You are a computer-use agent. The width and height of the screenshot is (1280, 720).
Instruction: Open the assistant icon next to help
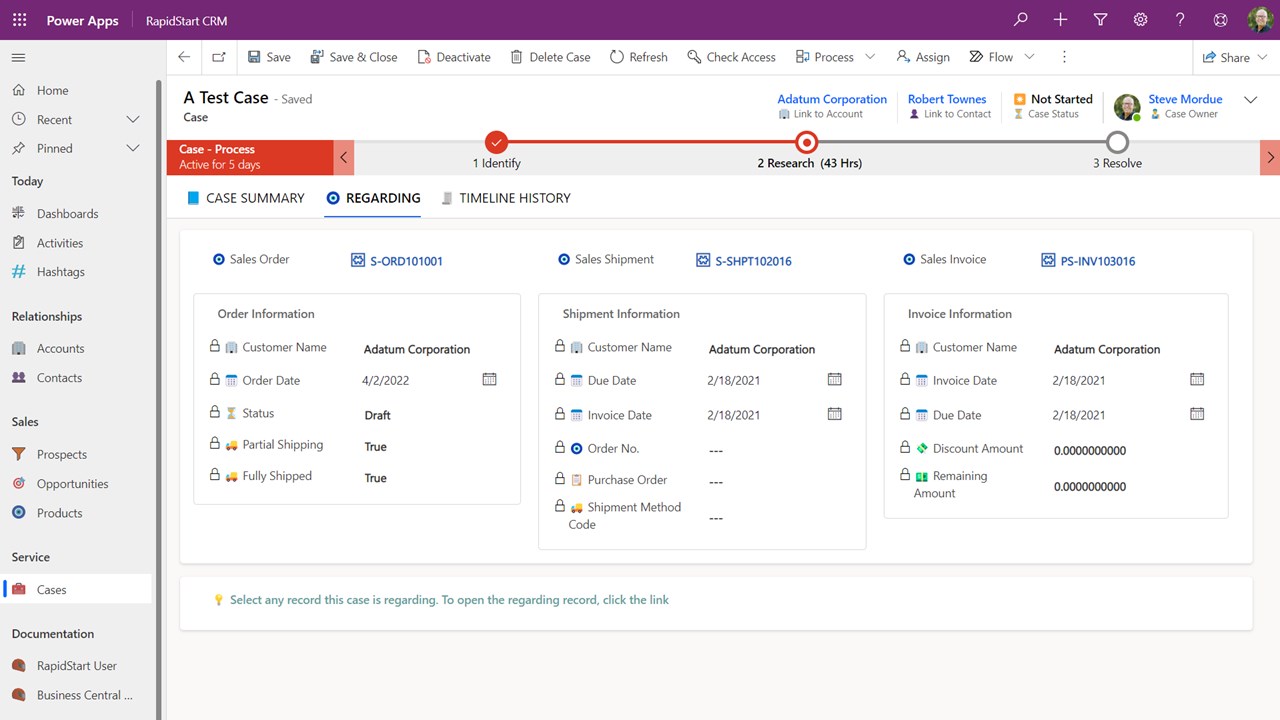1220,20
